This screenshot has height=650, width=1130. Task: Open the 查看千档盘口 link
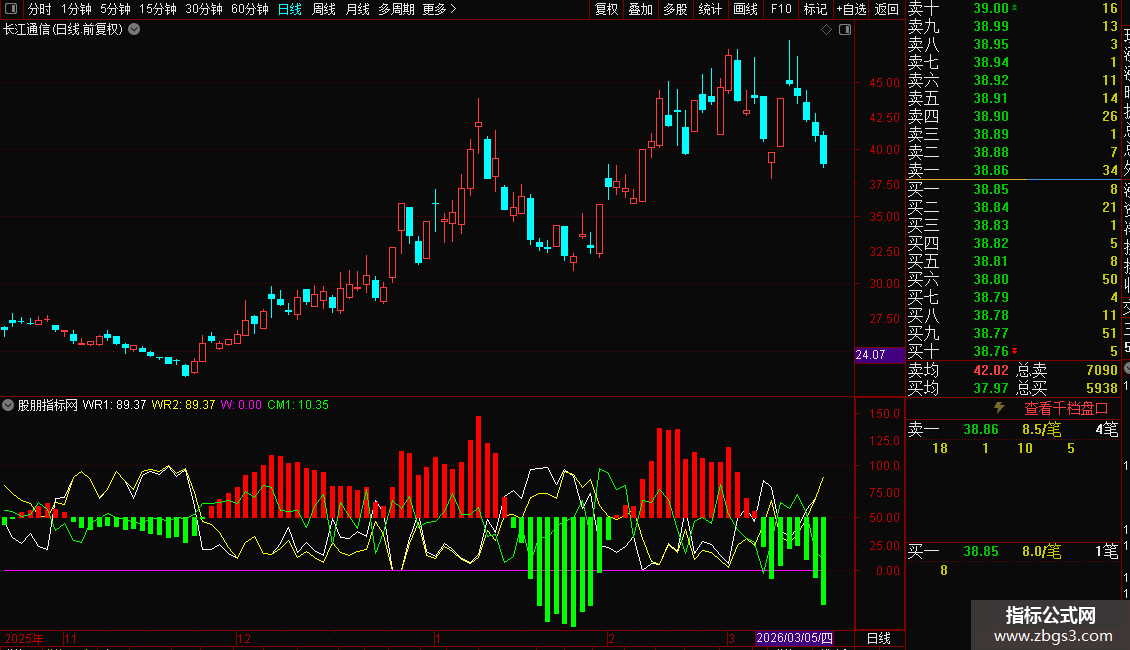1066,409
